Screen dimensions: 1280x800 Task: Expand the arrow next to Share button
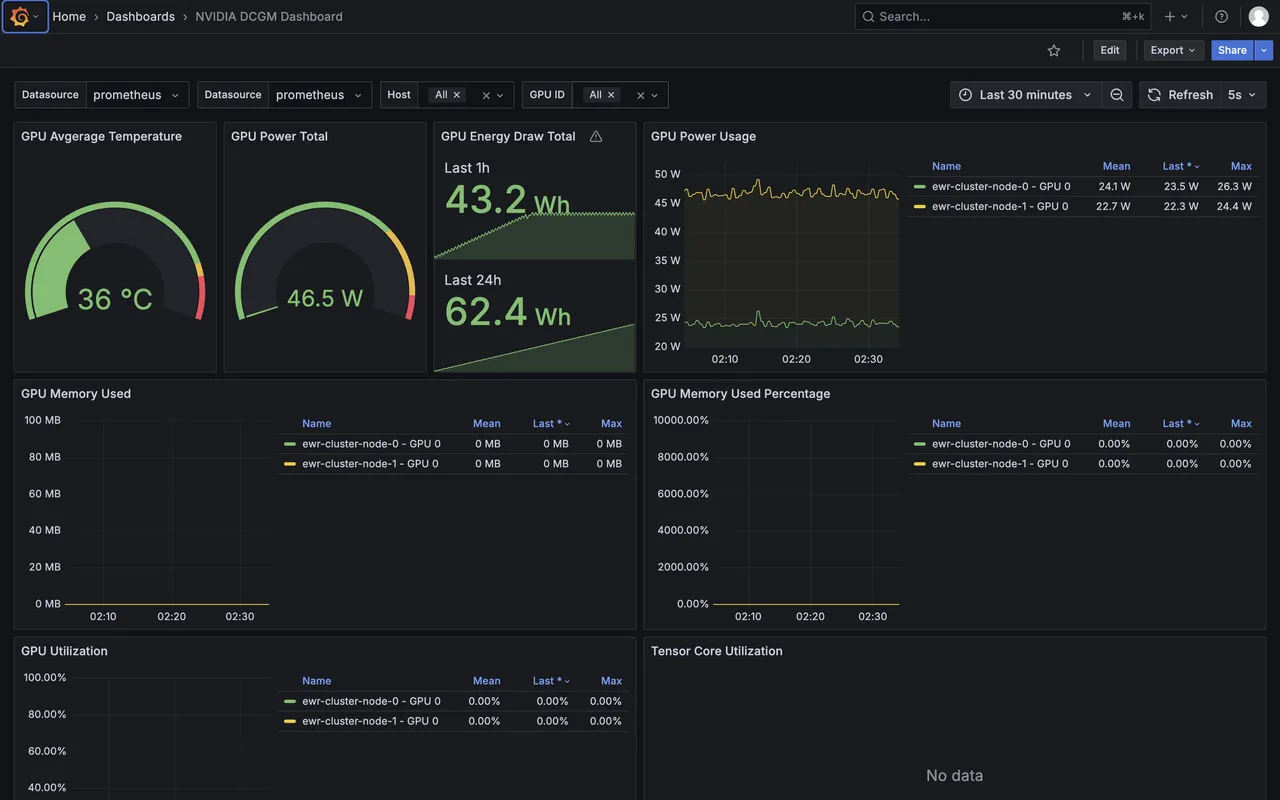coord(1264,50)
